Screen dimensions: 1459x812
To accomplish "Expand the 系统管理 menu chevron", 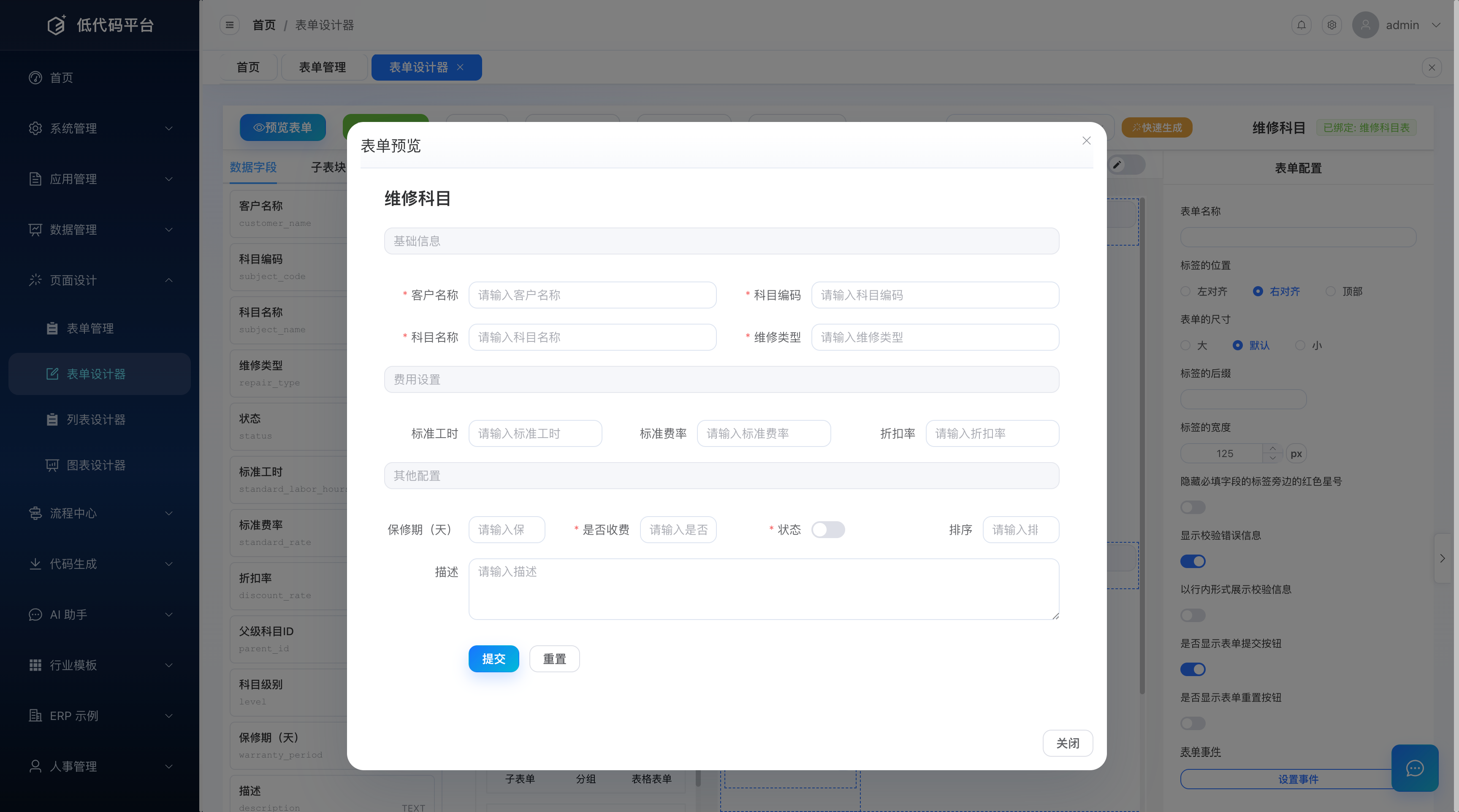I will coord(169,129).
